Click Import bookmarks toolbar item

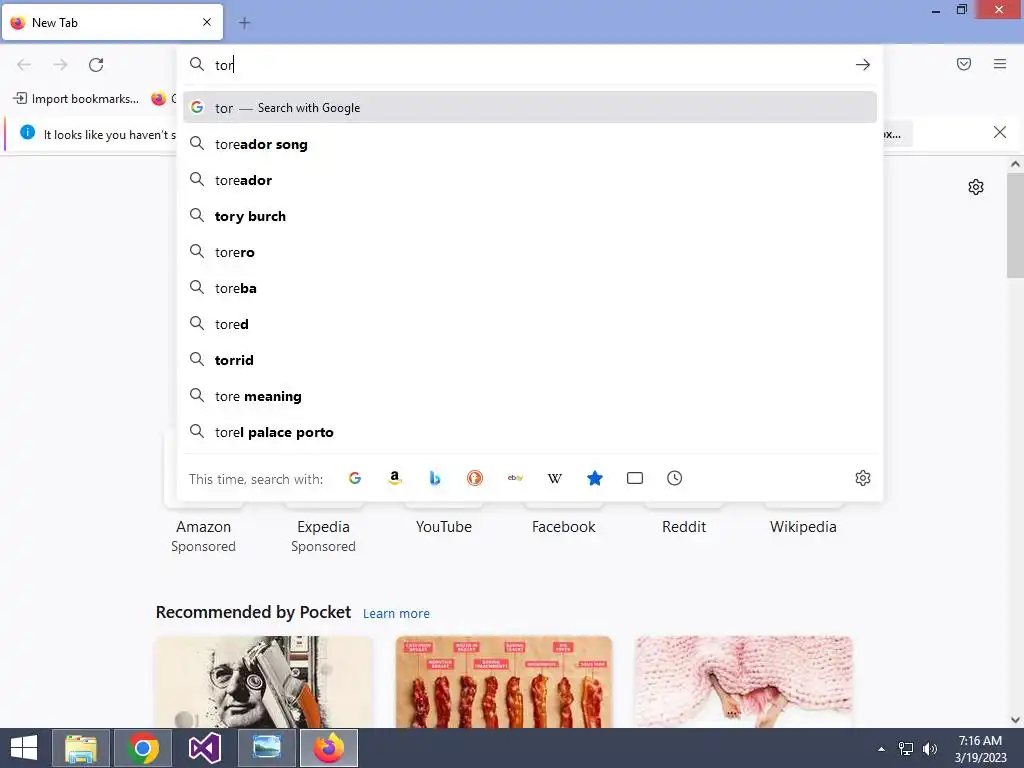click(x=76, y=99)
